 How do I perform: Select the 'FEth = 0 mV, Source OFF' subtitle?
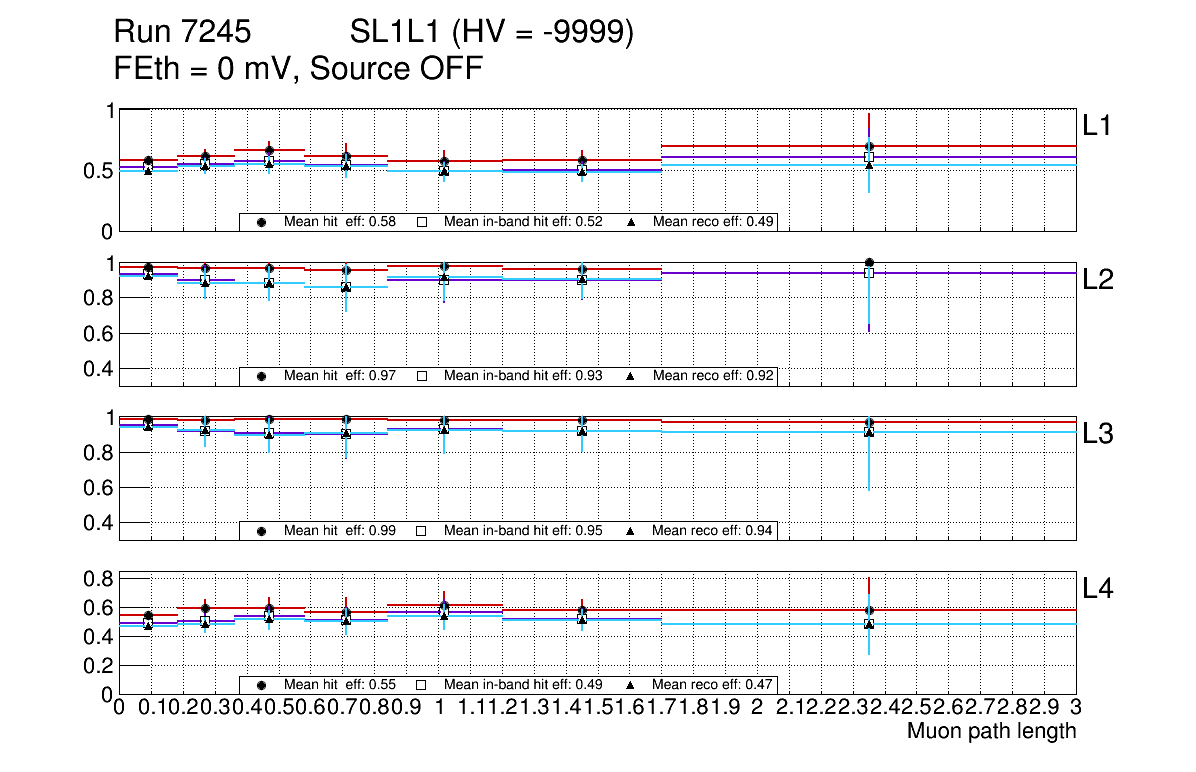click(299, 69)
